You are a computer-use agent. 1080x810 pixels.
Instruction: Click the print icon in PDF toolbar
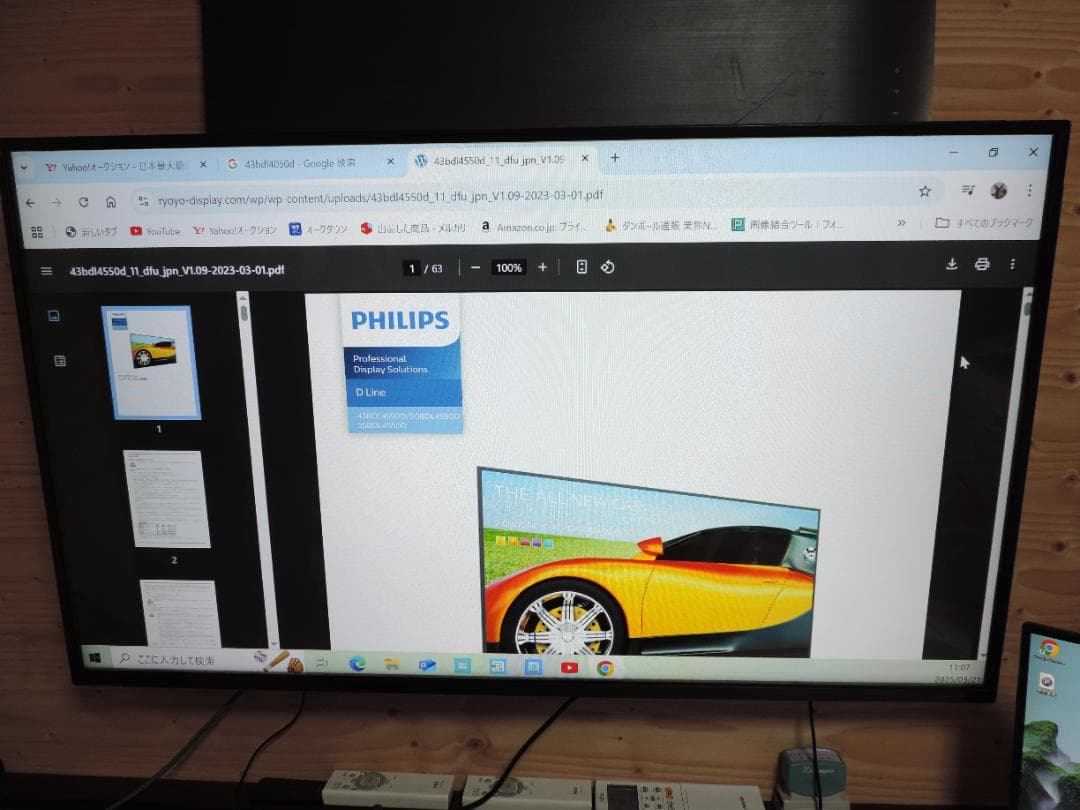(981, 265)
